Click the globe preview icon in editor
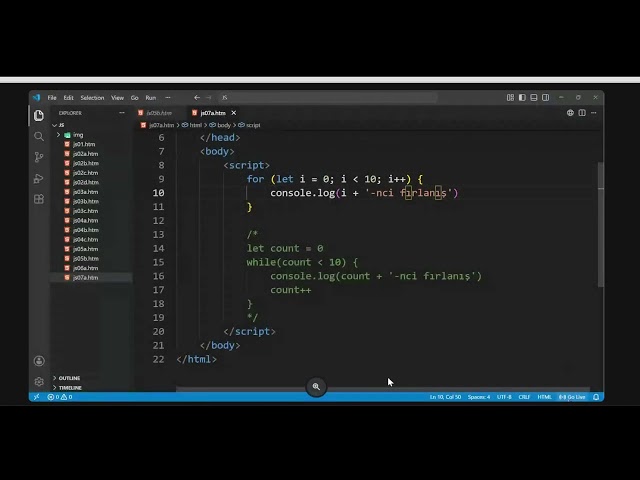This screenshot has width=640, height=480. (x=570, y=113)
